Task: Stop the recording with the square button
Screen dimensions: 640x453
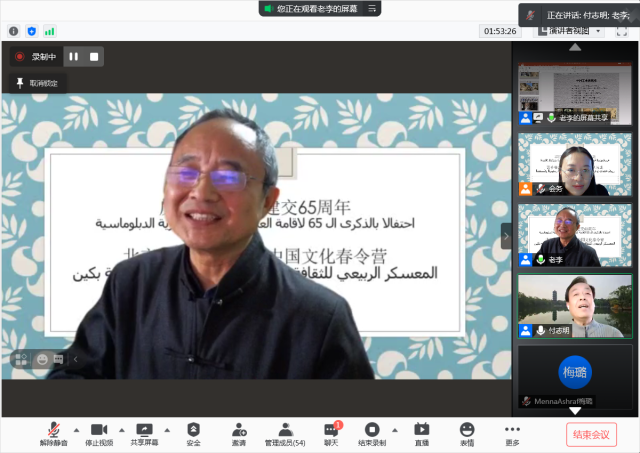Action: (x=94, y=57)
